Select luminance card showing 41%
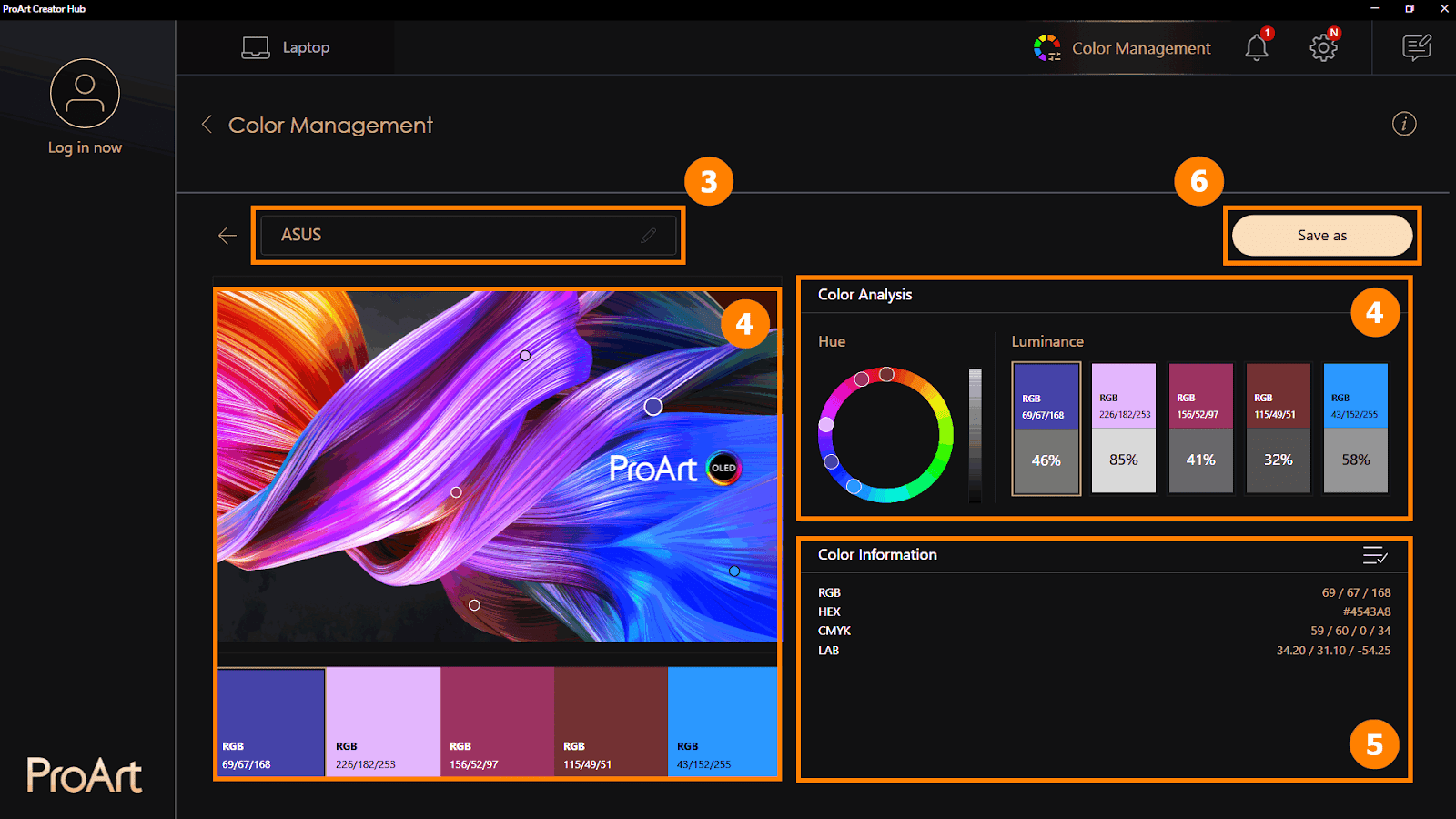Viewport: 1456px width, 819px height. (1201, 429)
